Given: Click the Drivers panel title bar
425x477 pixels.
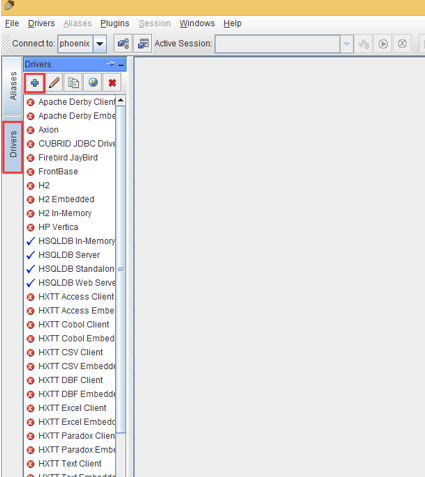Looking at the screenshot, I should [75, 64].
